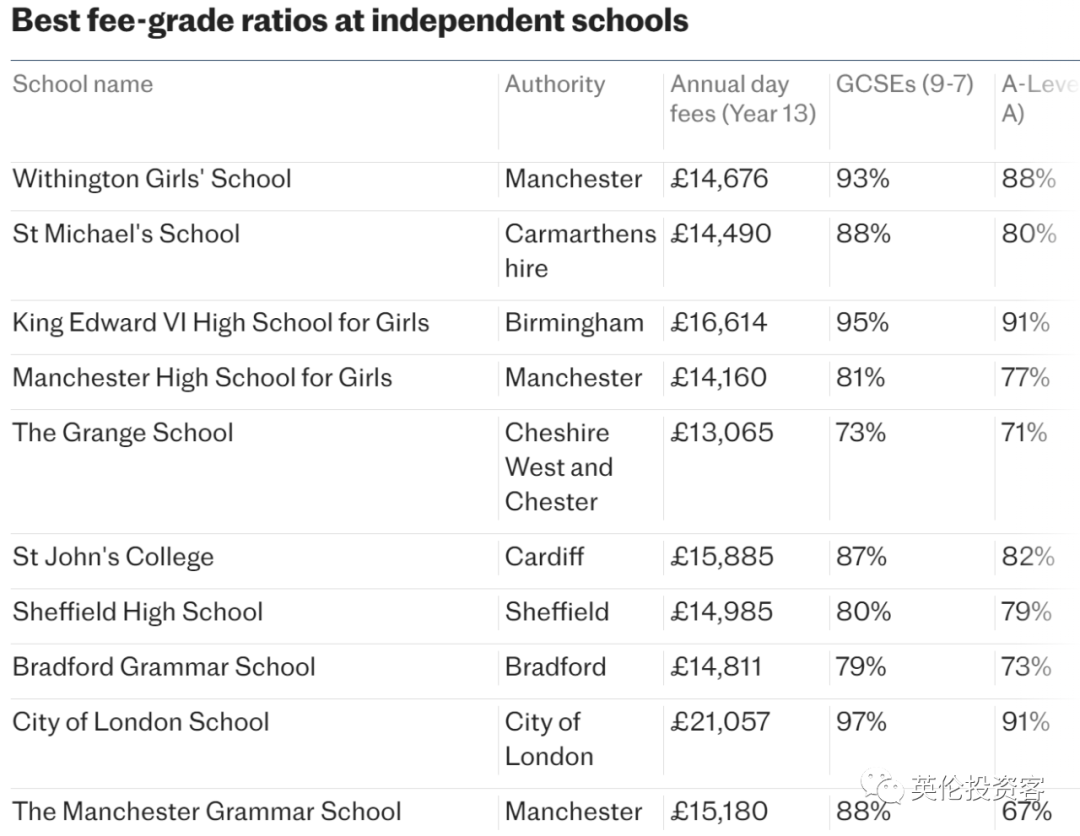This screenshot has width=1080, height=836.
Task: Click The Grange School name
Action: pos(122,433)
